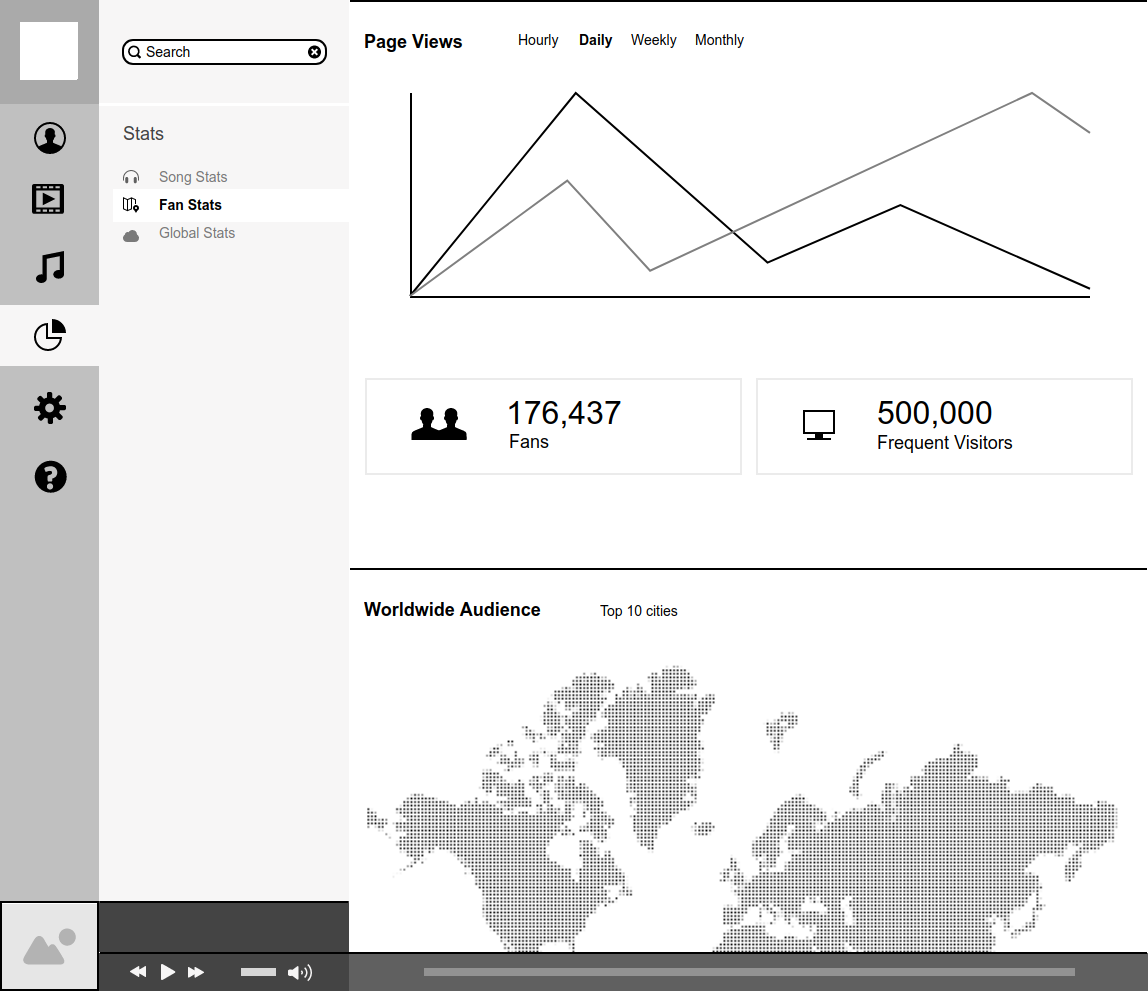The width and height of the screenshot is (1148, 991).
Task: Play the current track
Action: coord(168,972)
